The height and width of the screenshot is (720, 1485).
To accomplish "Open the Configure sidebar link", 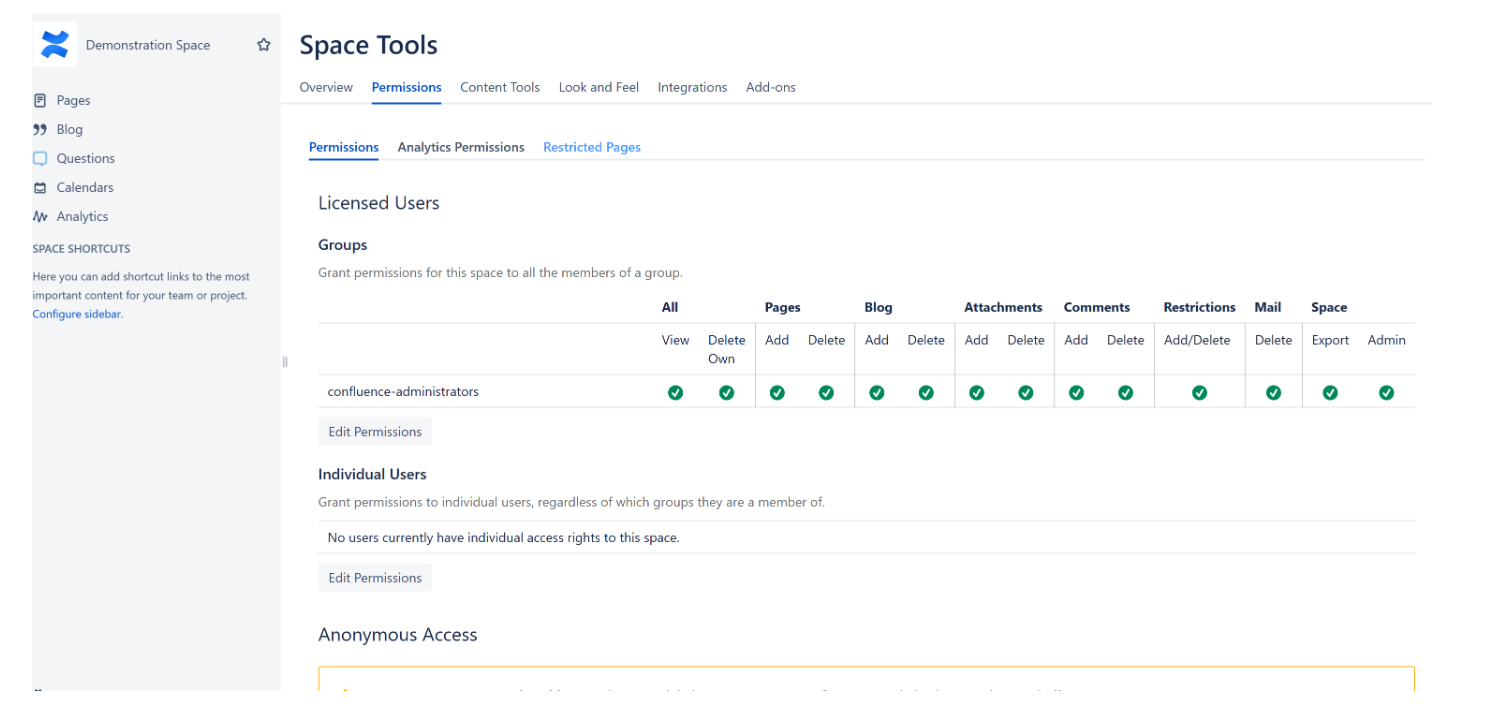I will [x=76, y=314].
